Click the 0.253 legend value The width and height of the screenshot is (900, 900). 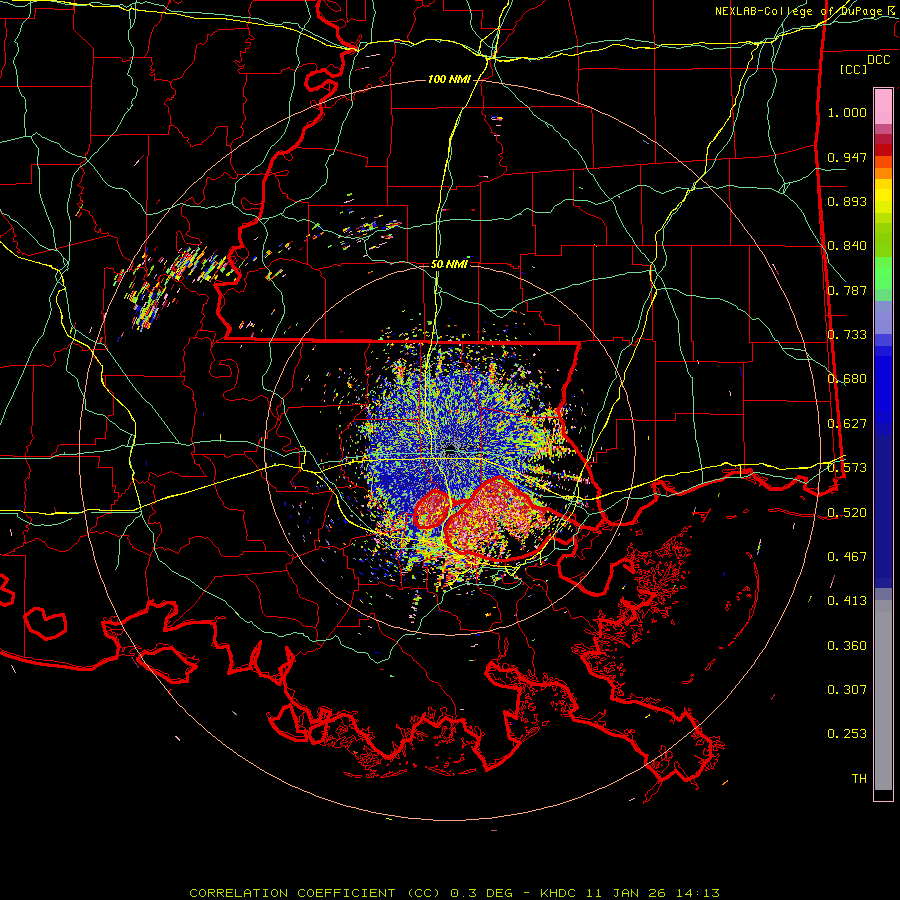(847, 734)
